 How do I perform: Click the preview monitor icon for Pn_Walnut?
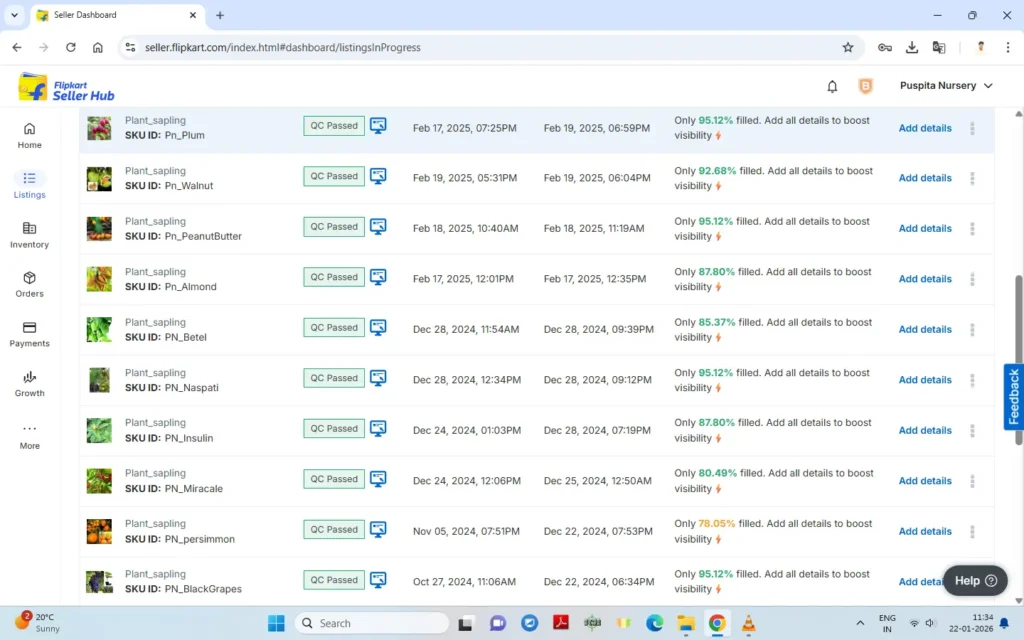[378, 176]
